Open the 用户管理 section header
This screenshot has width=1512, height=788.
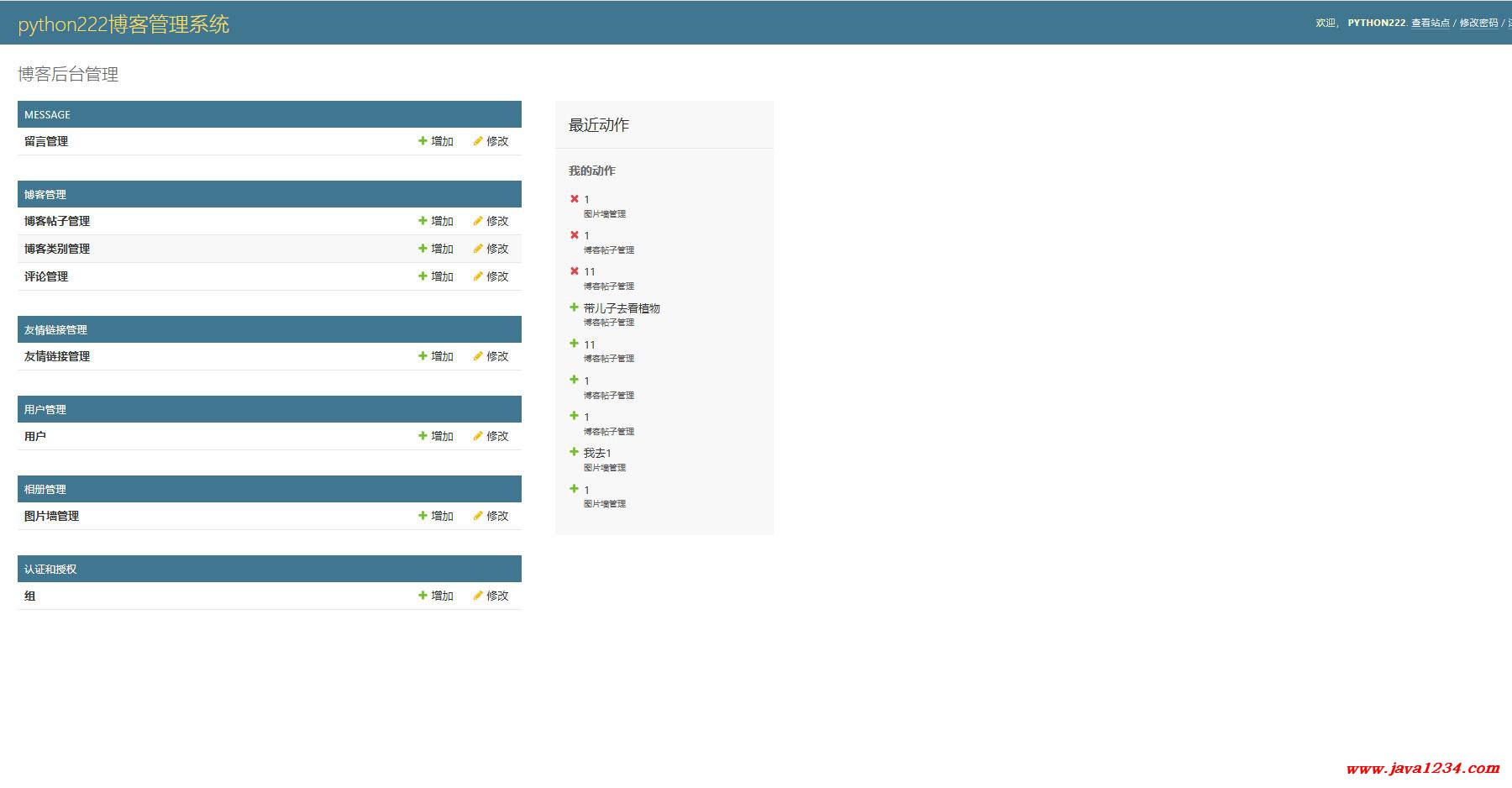[45, 409]
